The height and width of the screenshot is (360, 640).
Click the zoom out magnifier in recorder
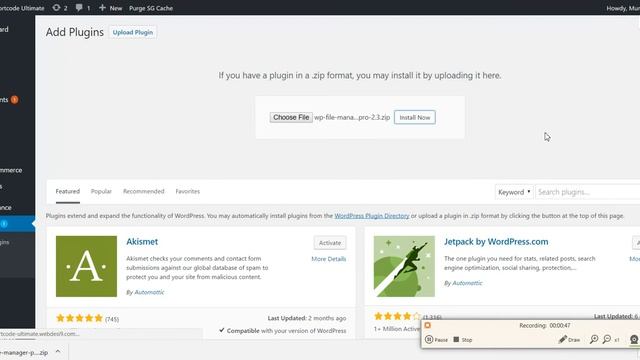pos(607,339)
